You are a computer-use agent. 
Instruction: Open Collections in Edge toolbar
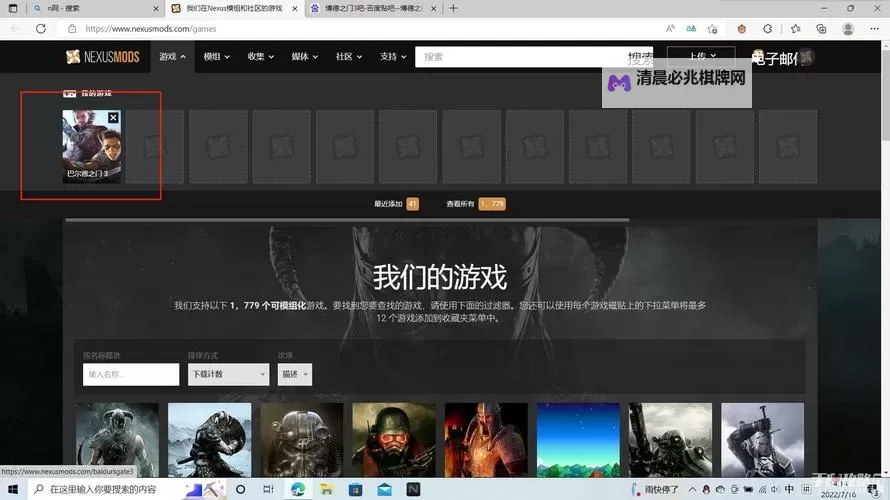click(x=821, y=28)
